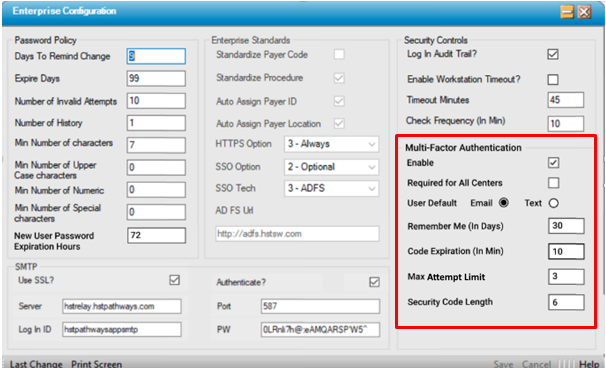Toggle Use SSL checkbox
The image size is (606, 368).
click(174, 280)
